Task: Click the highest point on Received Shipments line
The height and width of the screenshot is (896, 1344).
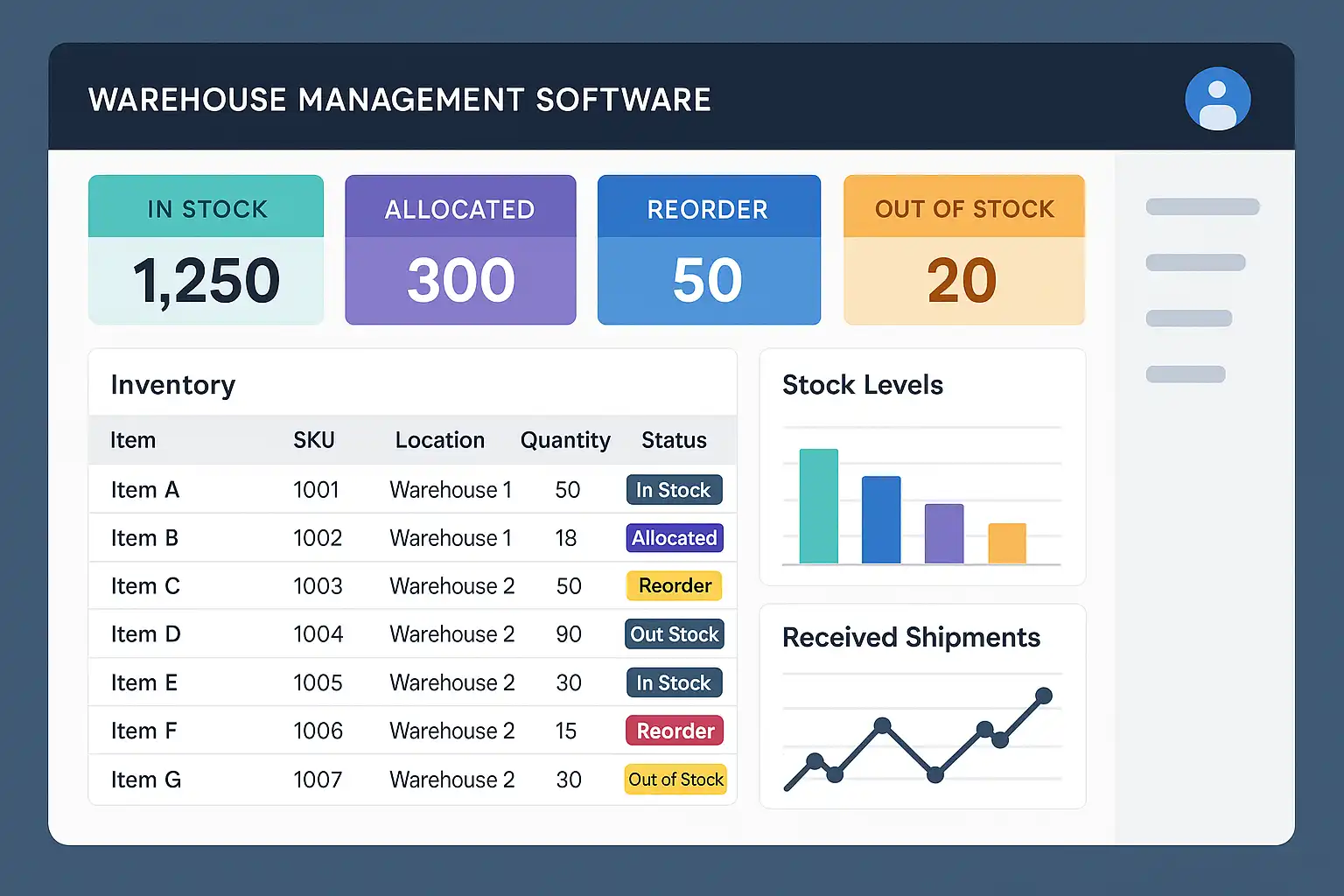Action: tap(1043, 696)
